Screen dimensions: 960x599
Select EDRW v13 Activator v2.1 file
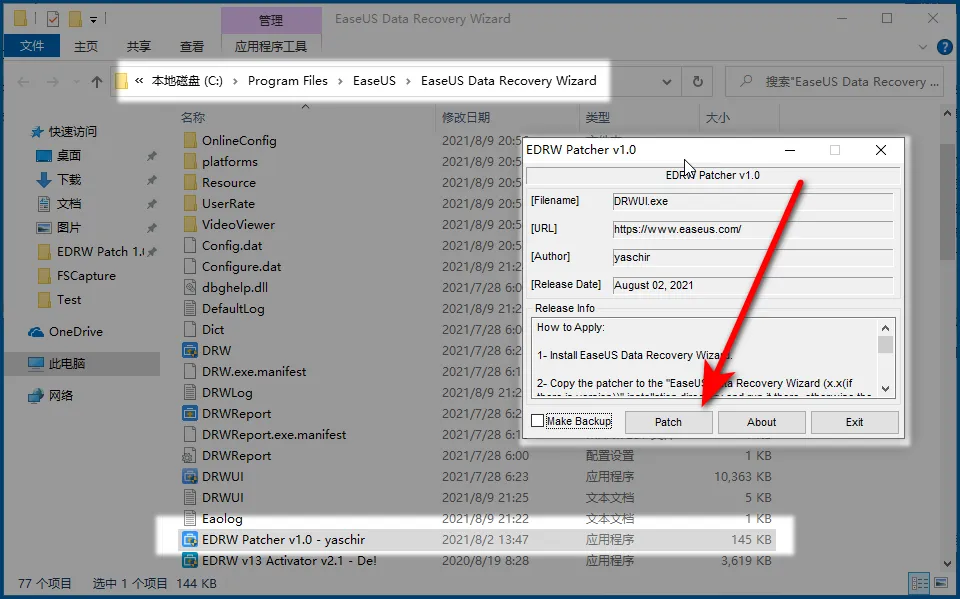(x=477, y=560)
